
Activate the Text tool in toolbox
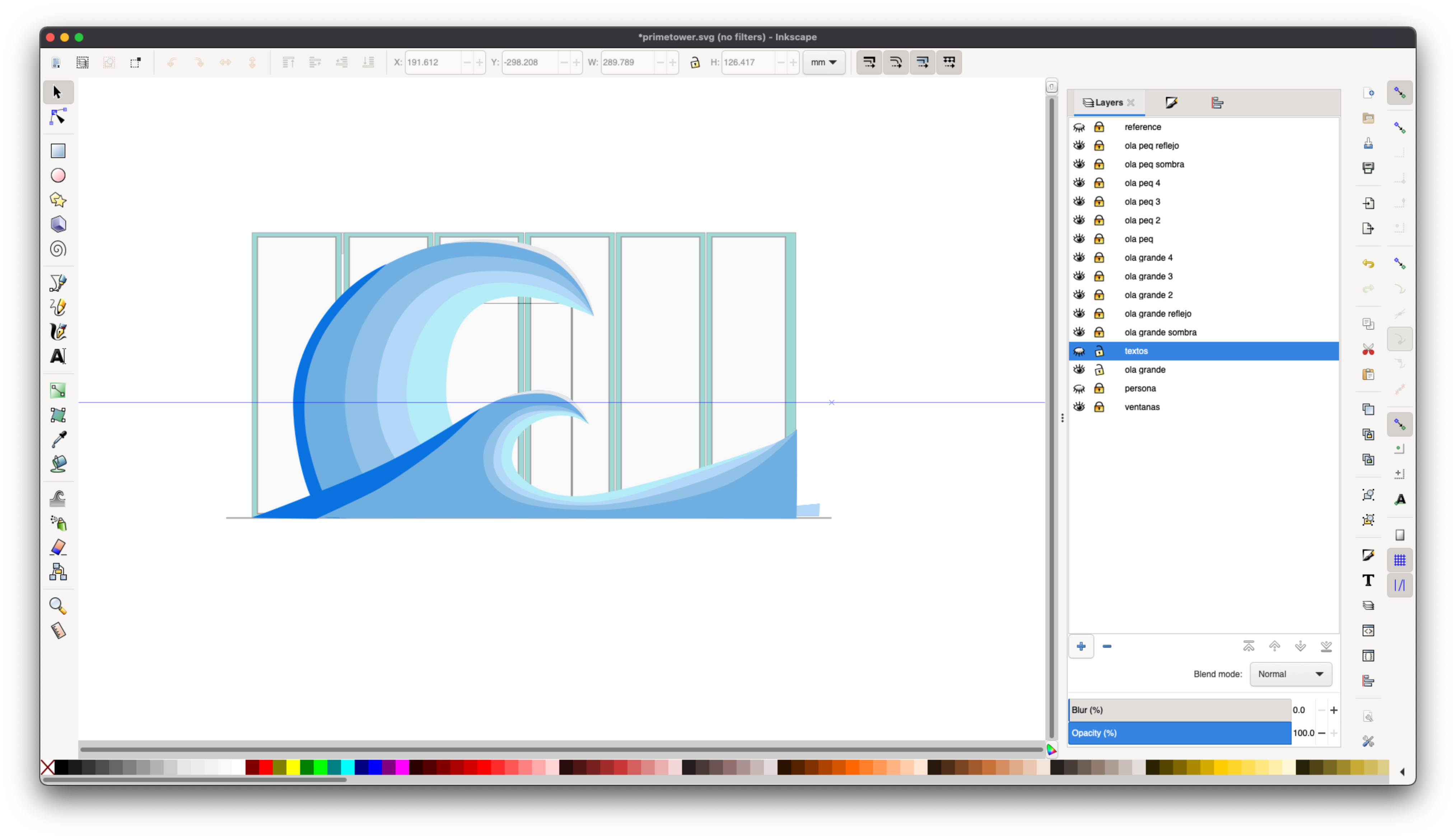click(x=58, y=356)
